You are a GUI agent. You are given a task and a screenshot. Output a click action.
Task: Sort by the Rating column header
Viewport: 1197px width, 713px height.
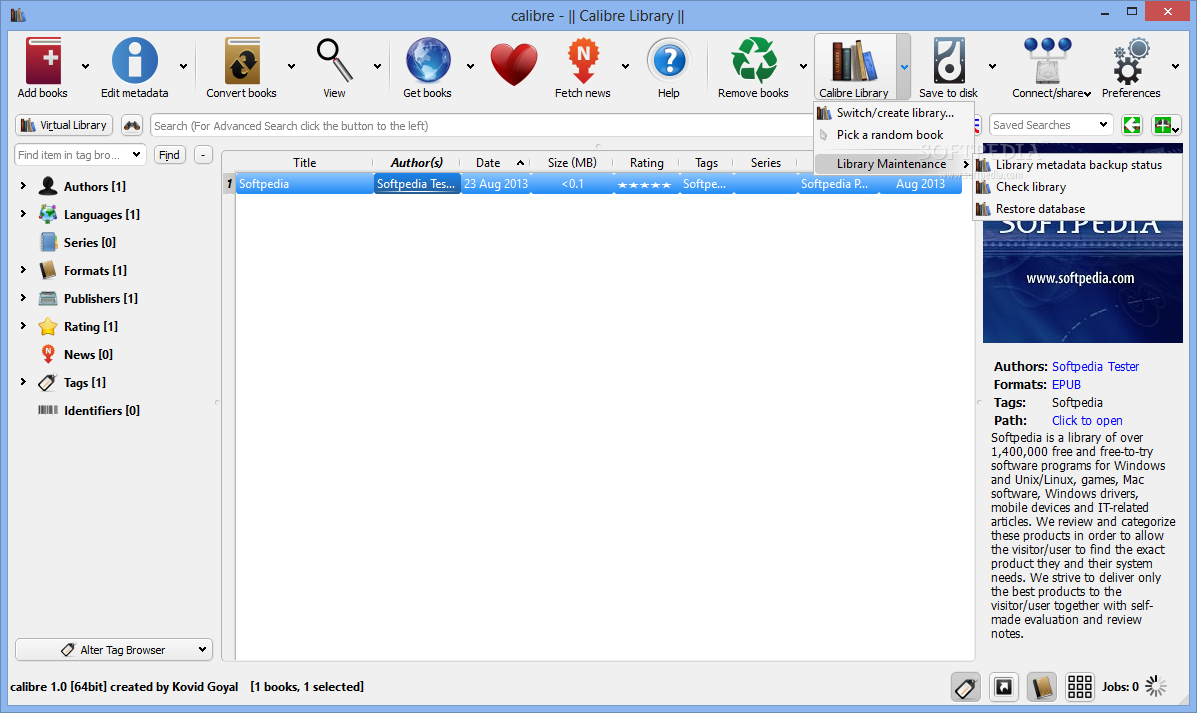pyautogui.click(x=646, y=163)
